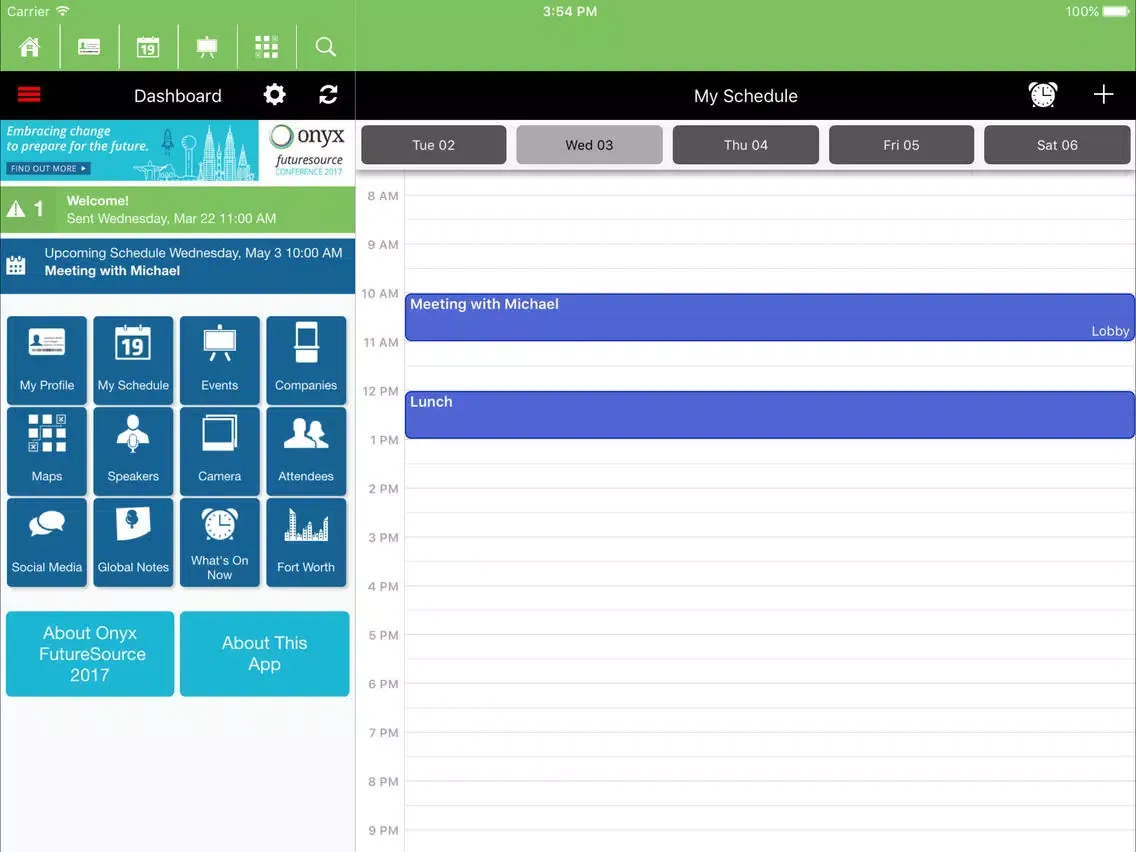Open My Profile tile

(x=47, y=360)
